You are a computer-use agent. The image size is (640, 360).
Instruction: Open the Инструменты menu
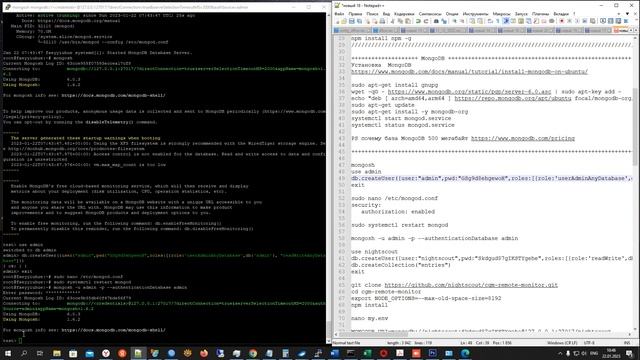click(x=476, y=14)
